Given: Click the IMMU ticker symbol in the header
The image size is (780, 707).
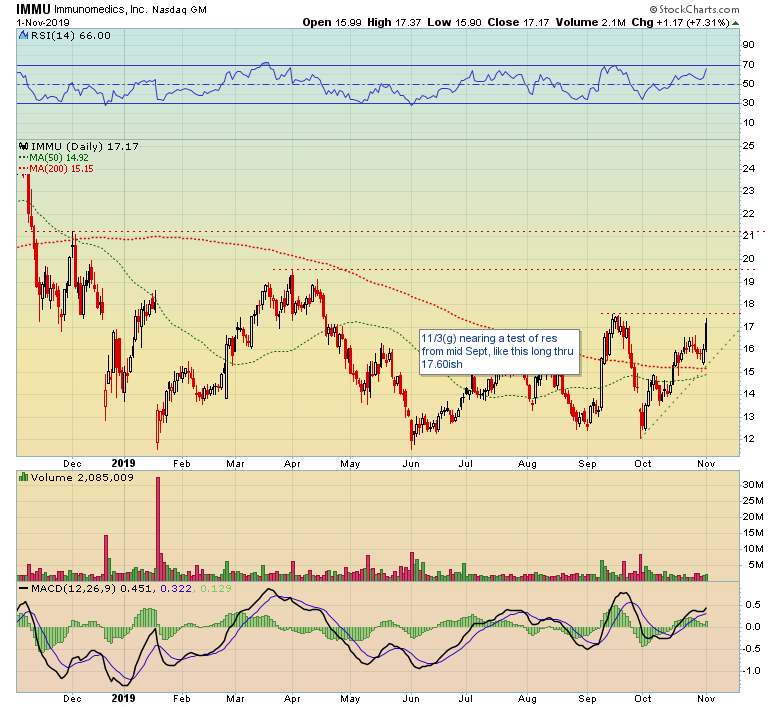Looking at the screenshot, I should click(33, 9).
